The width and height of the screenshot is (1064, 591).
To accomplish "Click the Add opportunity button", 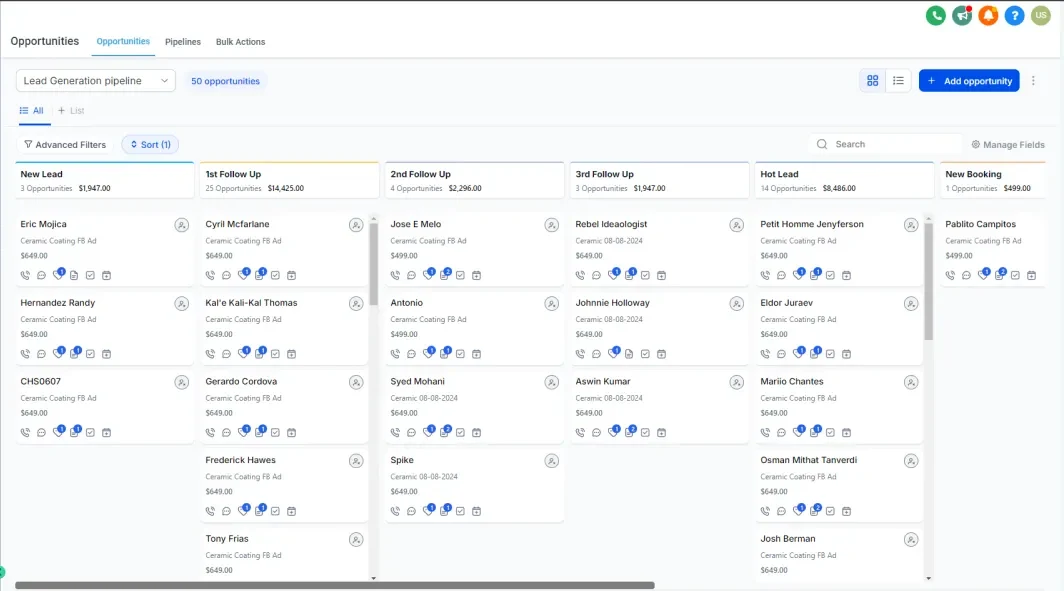I will [969, 81].
